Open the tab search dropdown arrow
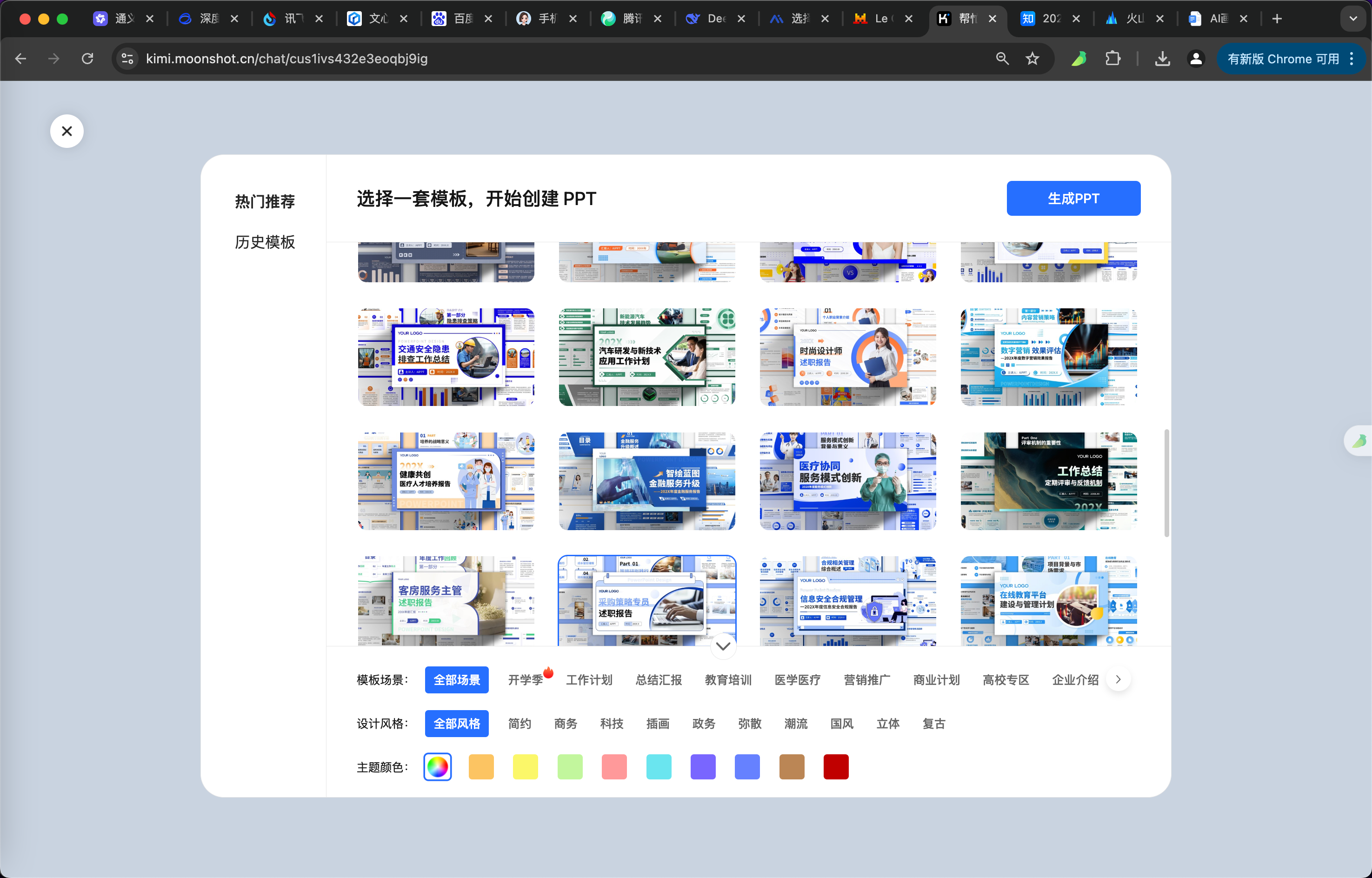The height and width of the screenshot is (878, 1372). click(x=1352, y=19)
